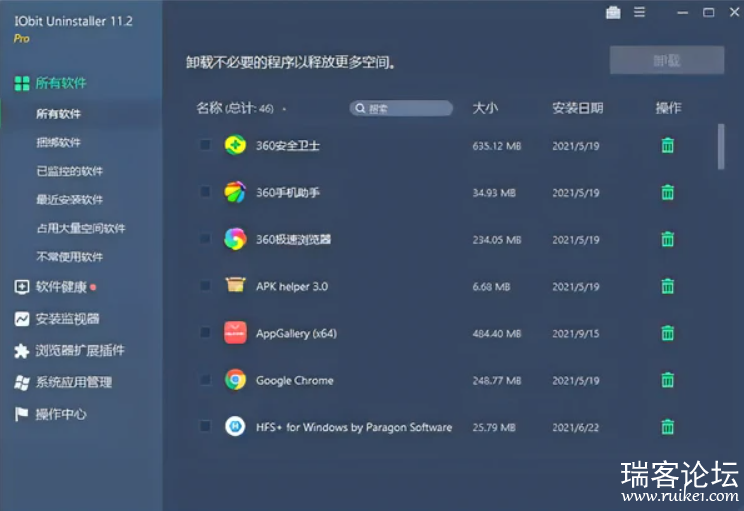Select the Google Chrome row name
Viewport: 744px width, 511px height.
295,381
